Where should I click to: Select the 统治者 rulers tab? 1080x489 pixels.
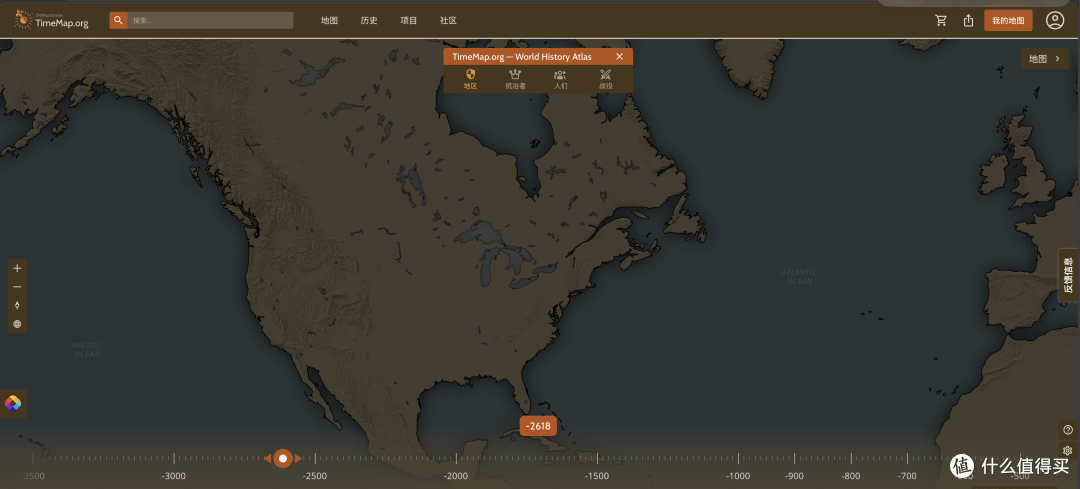pyautogui.click(x=515, y=80)
